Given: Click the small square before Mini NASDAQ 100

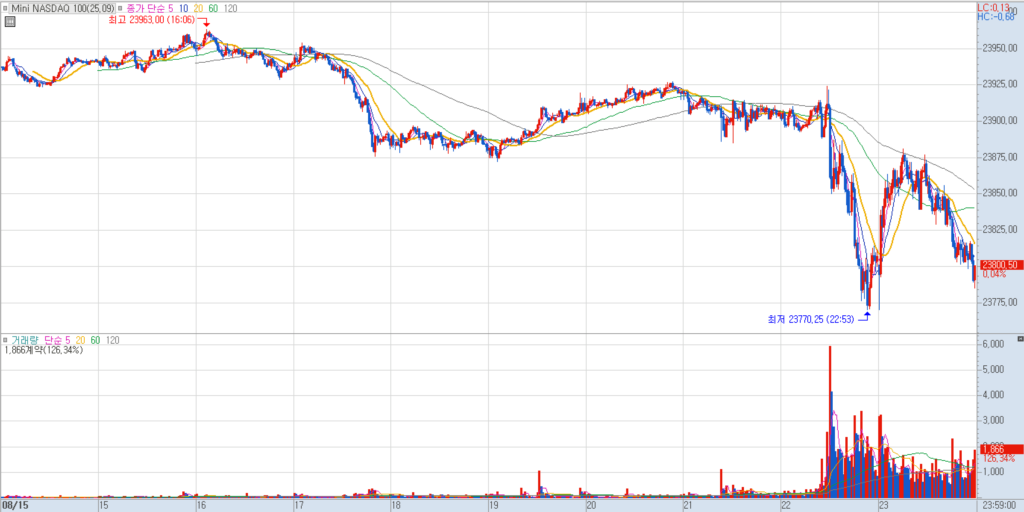Looking at the screenshot, I should pyautogui.click(x=5, y=8).
